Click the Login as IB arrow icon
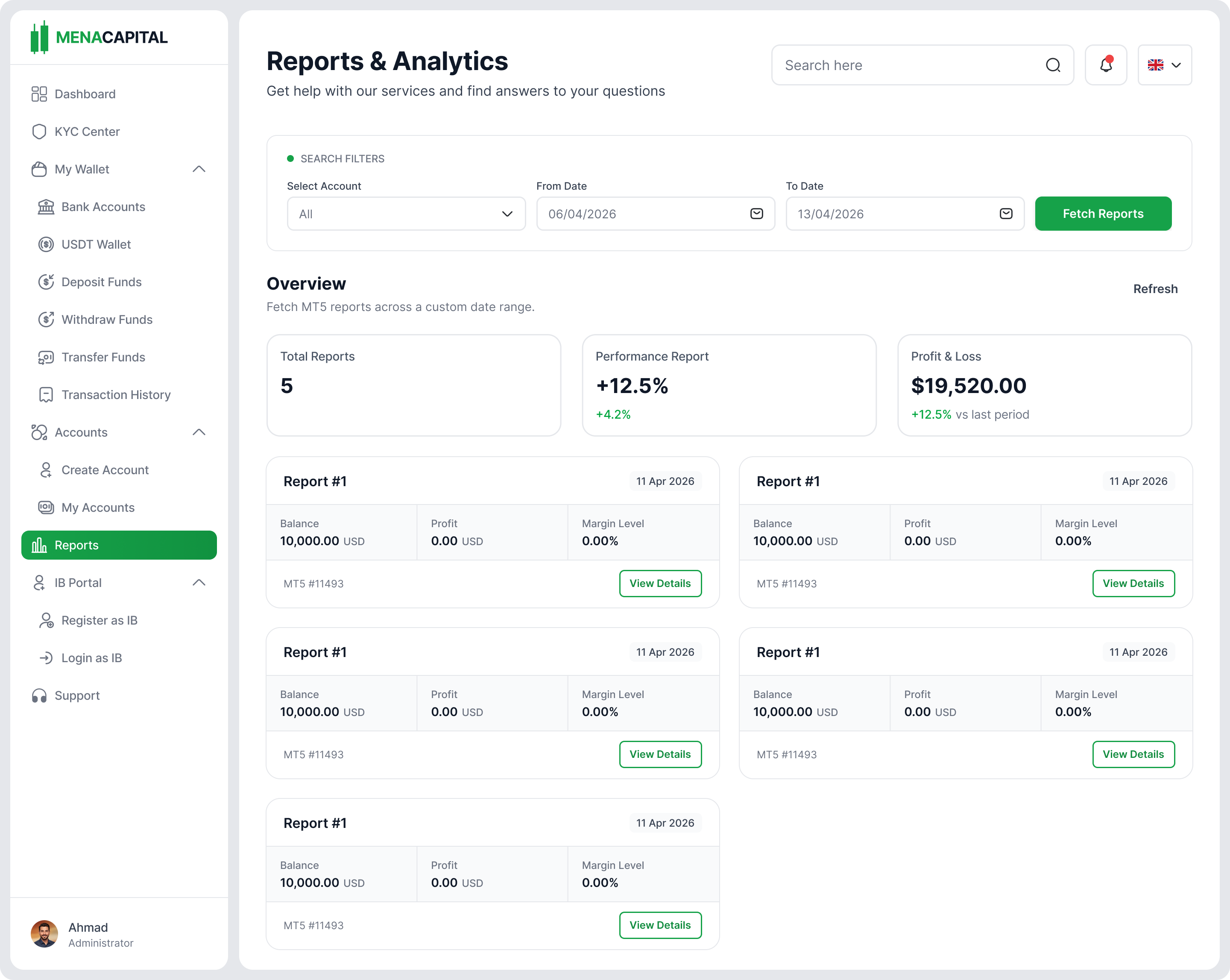This screenshot has height=980, width=1230. pyautogui.click(x=46, y=658)
